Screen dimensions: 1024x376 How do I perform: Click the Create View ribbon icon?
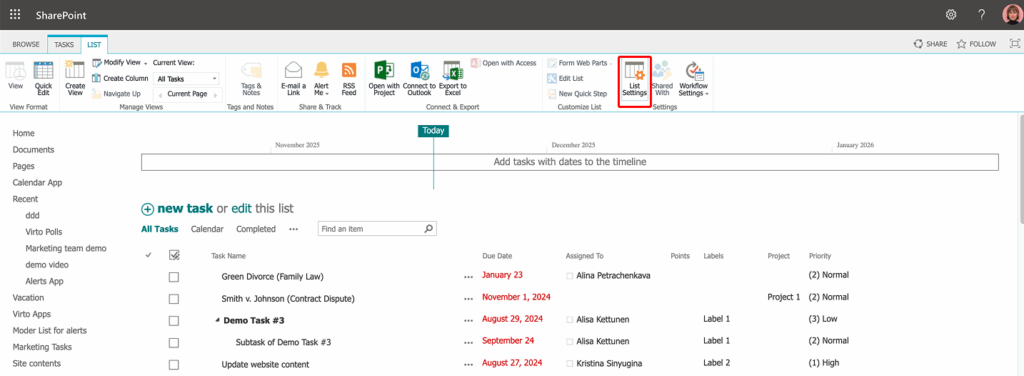[x=75, y=79]
